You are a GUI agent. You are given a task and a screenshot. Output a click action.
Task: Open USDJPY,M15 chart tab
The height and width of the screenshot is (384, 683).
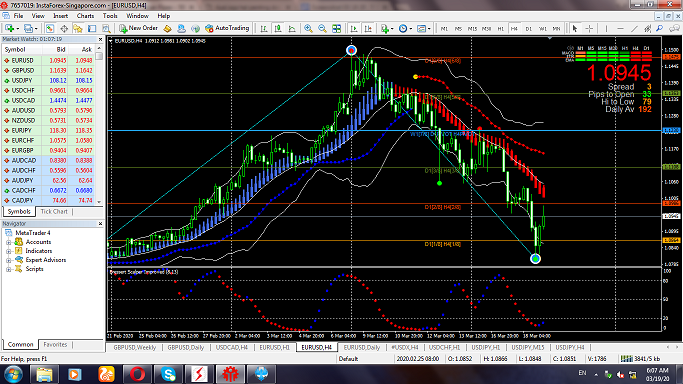(x=527, y=347)
